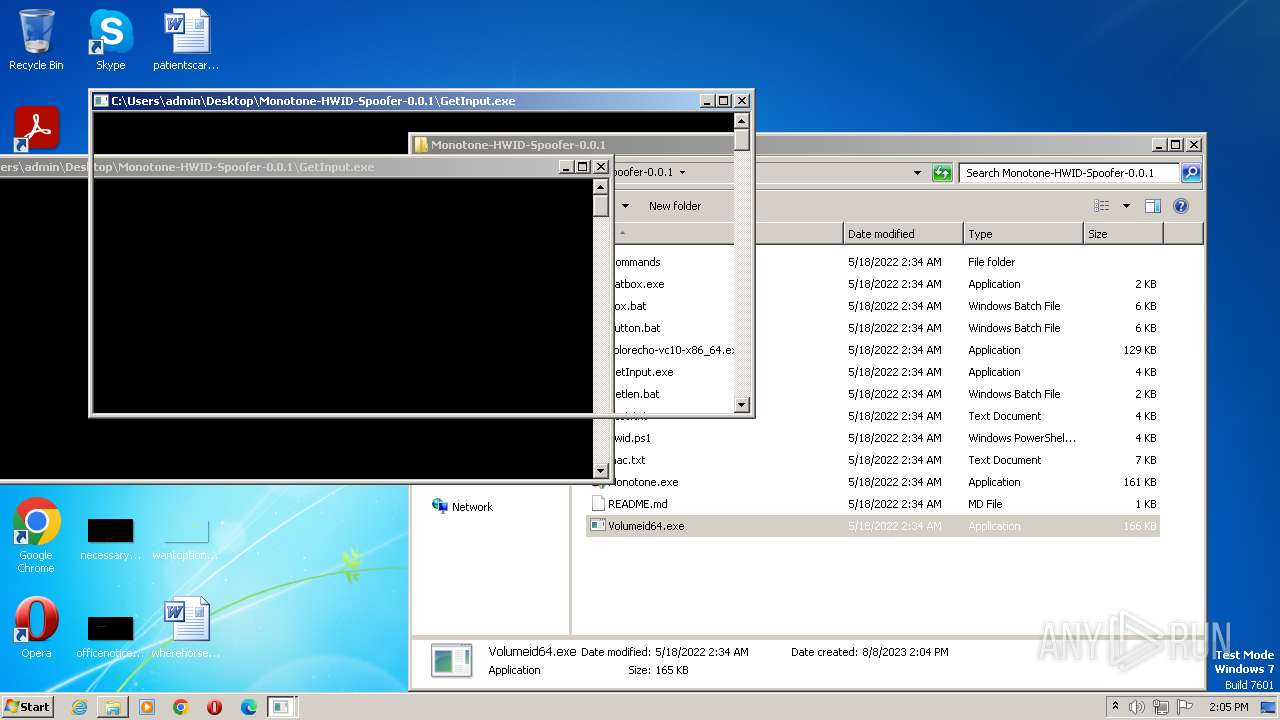Click Volumeid64.exe thumbnail in details pane
This screenshot has width=1280, height=720.
452,660
